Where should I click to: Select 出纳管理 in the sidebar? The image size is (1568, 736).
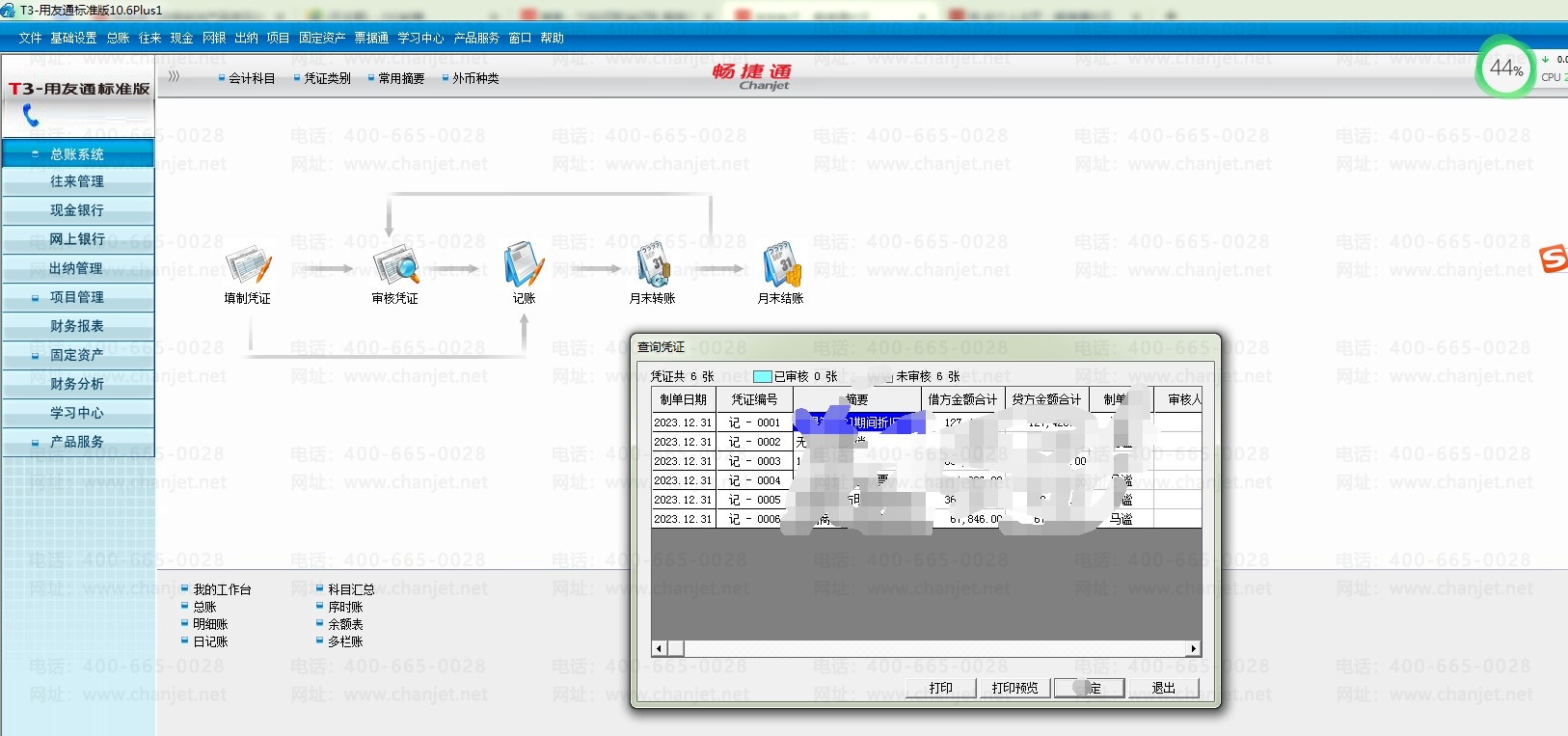tap(77, 268)
